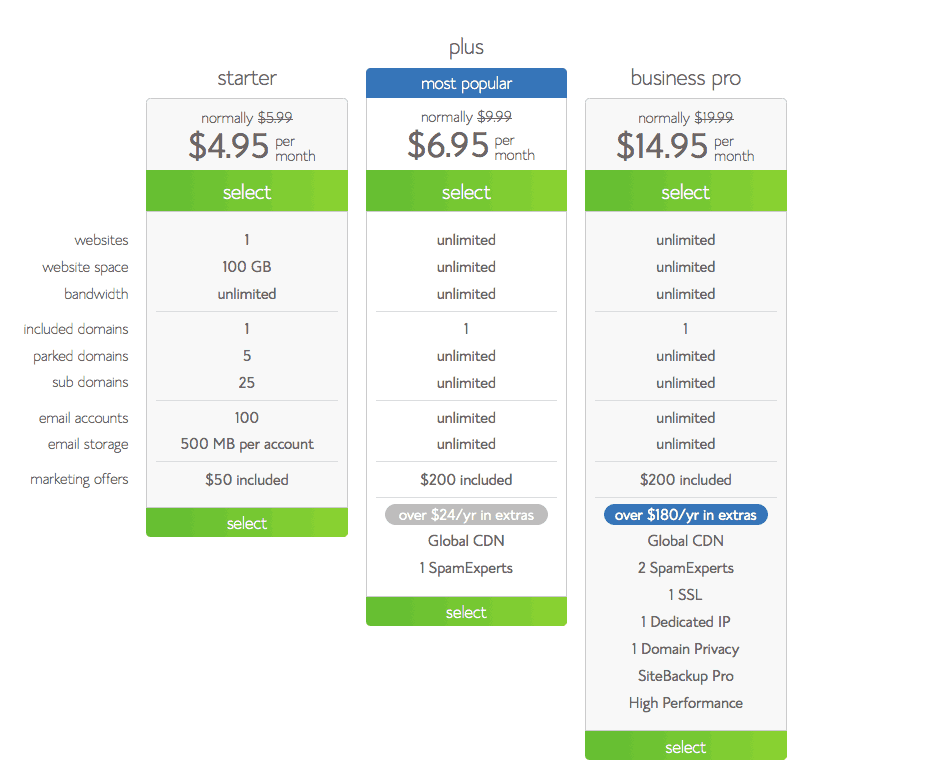938x778 pixels.
Task: Click the $4.95 starter price
Action: [229, 146]
